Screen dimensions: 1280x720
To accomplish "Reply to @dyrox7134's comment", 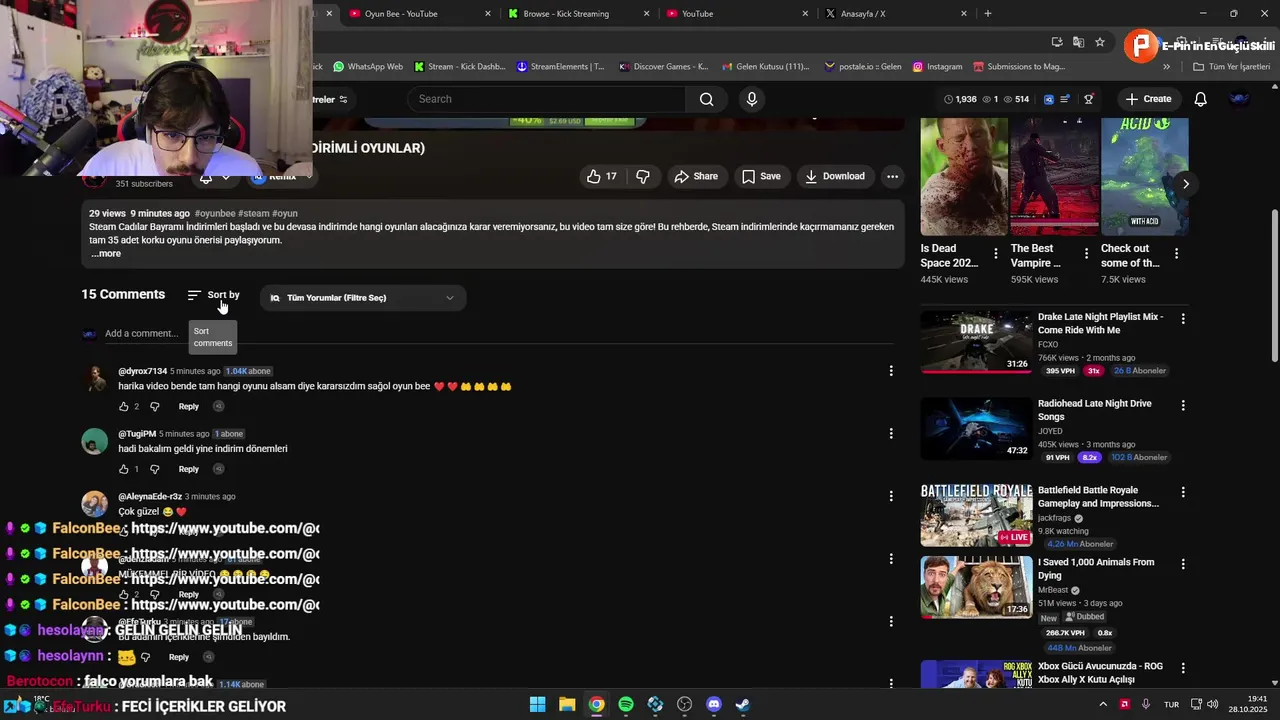I will click(189, 406).
